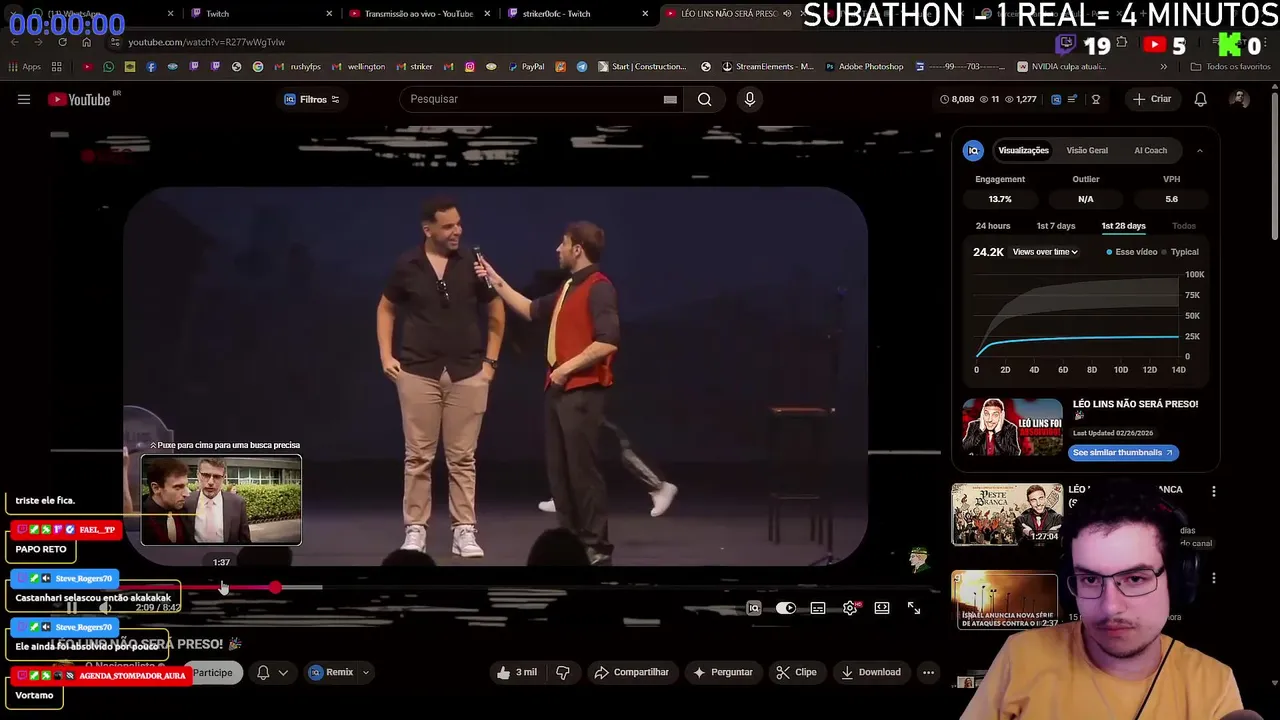Click the Clipe scissors button
The height and width of the screenshot is (720, 1280).
pos(797,673)
